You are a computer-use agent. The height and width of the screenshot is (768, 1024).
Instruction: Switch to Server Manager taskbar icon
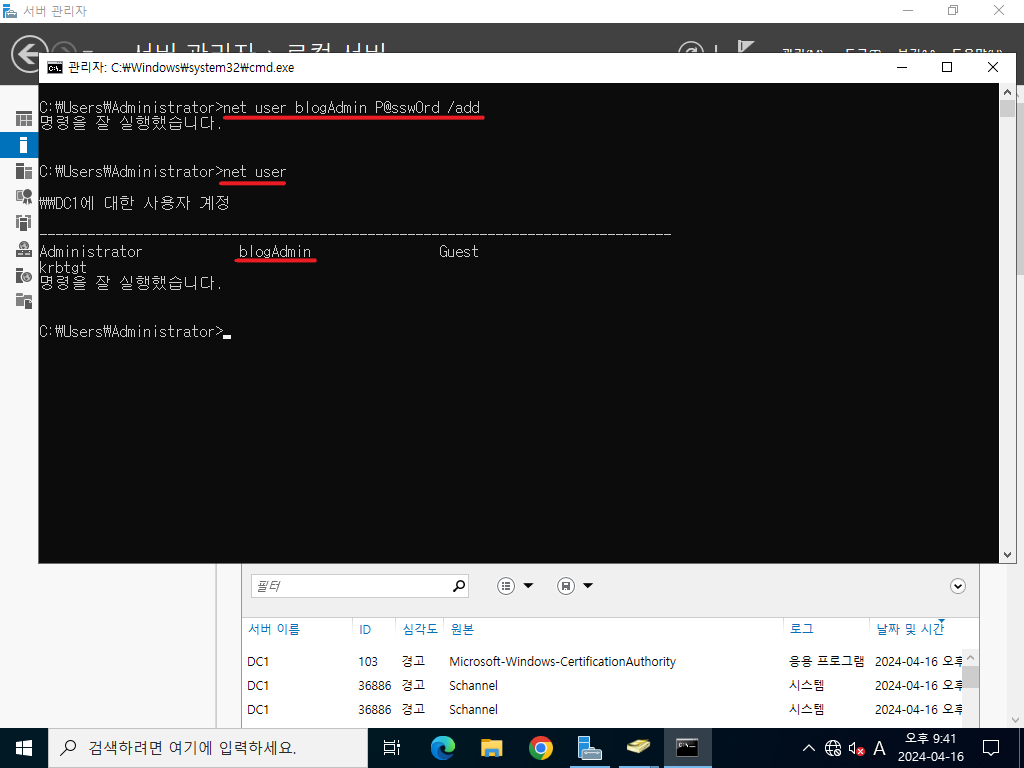[x=589, y=748]
